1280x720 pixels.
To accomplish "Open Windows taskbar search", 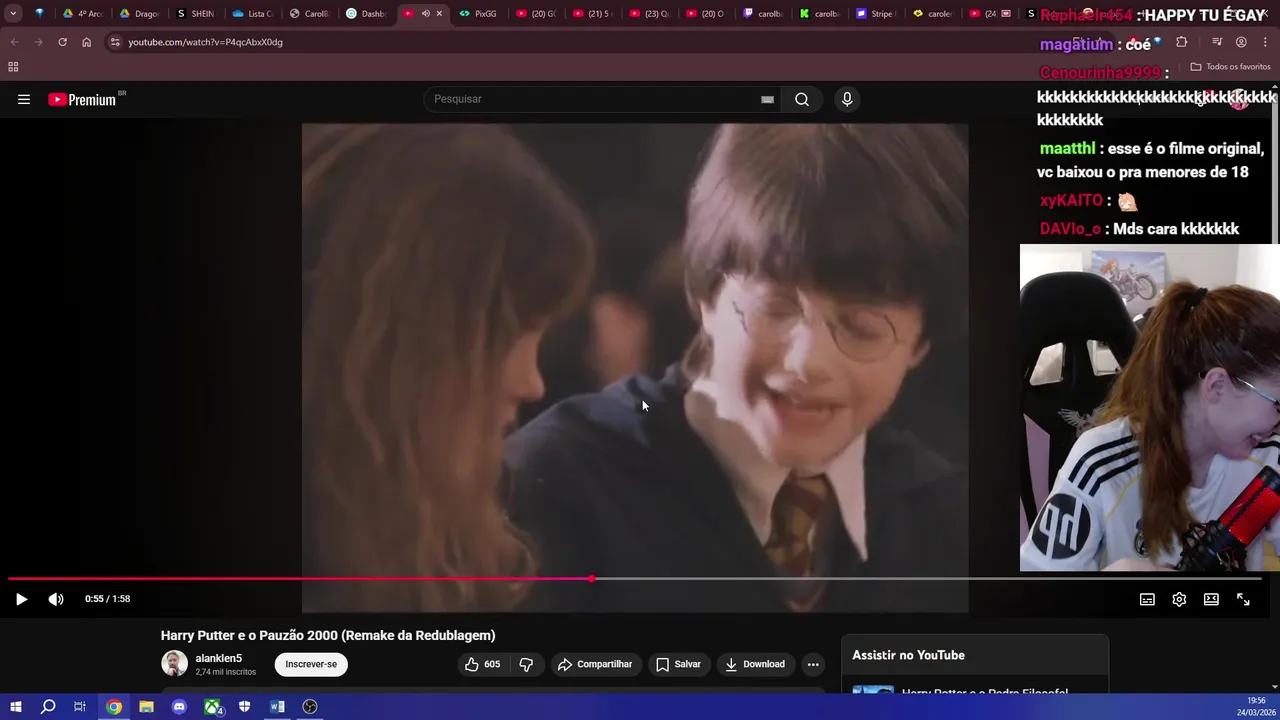I will (x=47, y=707).
